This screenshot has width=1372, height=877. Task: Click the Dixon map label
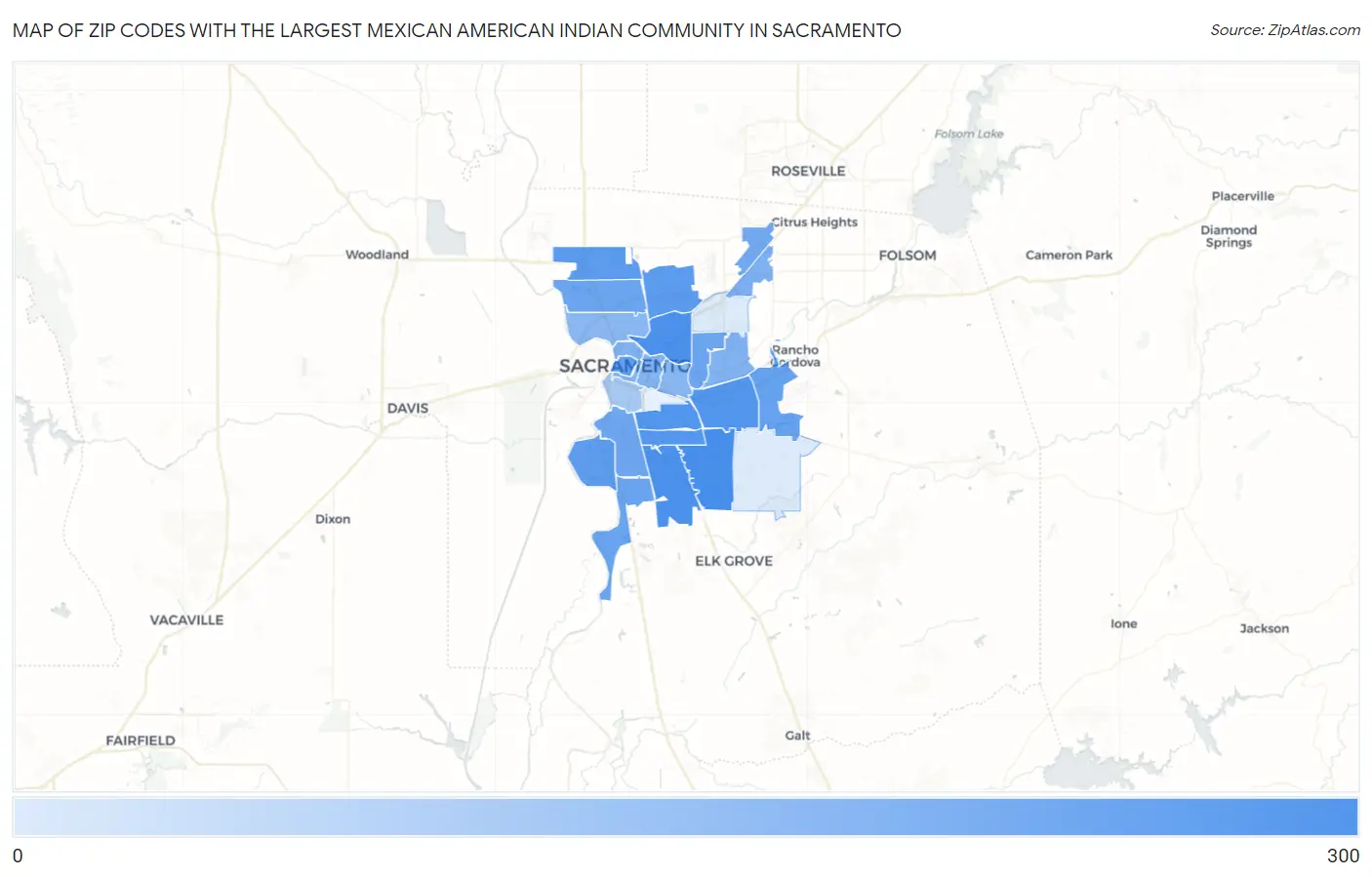333,519
